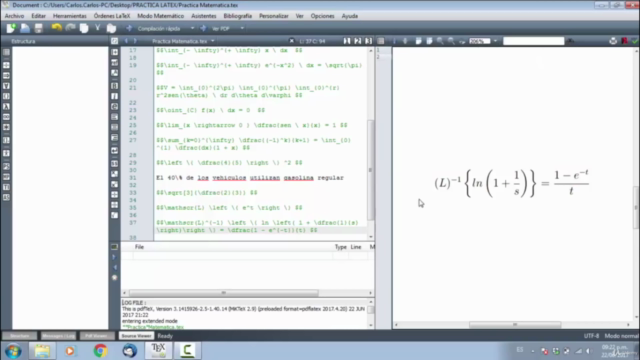Image resolution: width=640 pixels, height=360 pixels.
Task: Click the Cut scissors icon
Action: point(98,28)
